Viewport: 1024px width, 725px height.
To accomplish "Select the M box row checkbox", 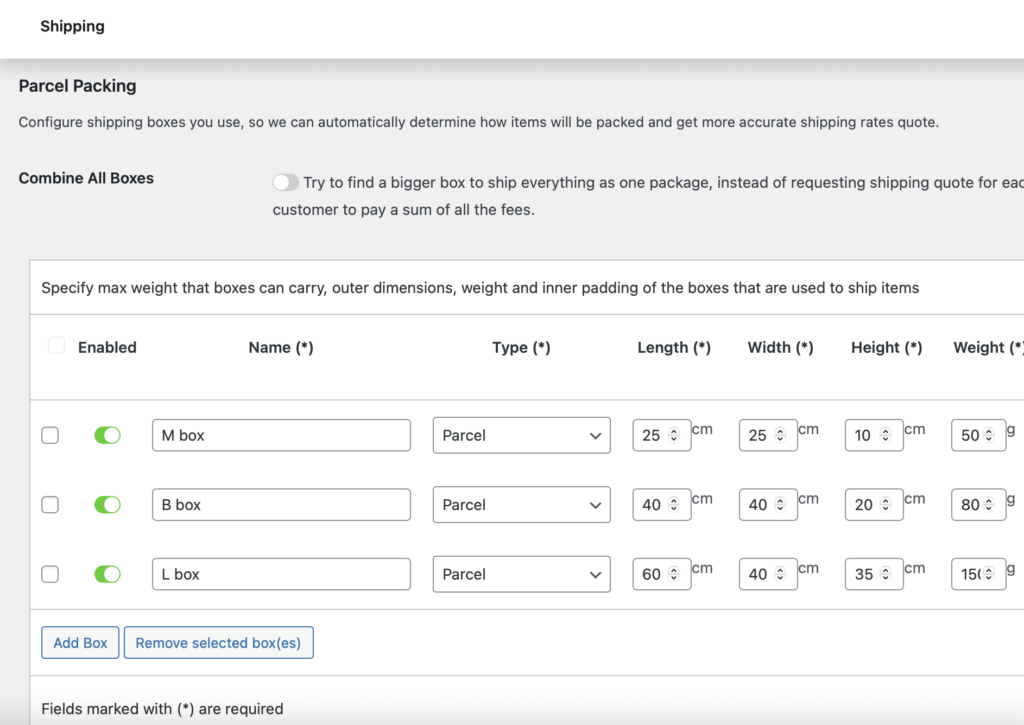I will 50,435.
